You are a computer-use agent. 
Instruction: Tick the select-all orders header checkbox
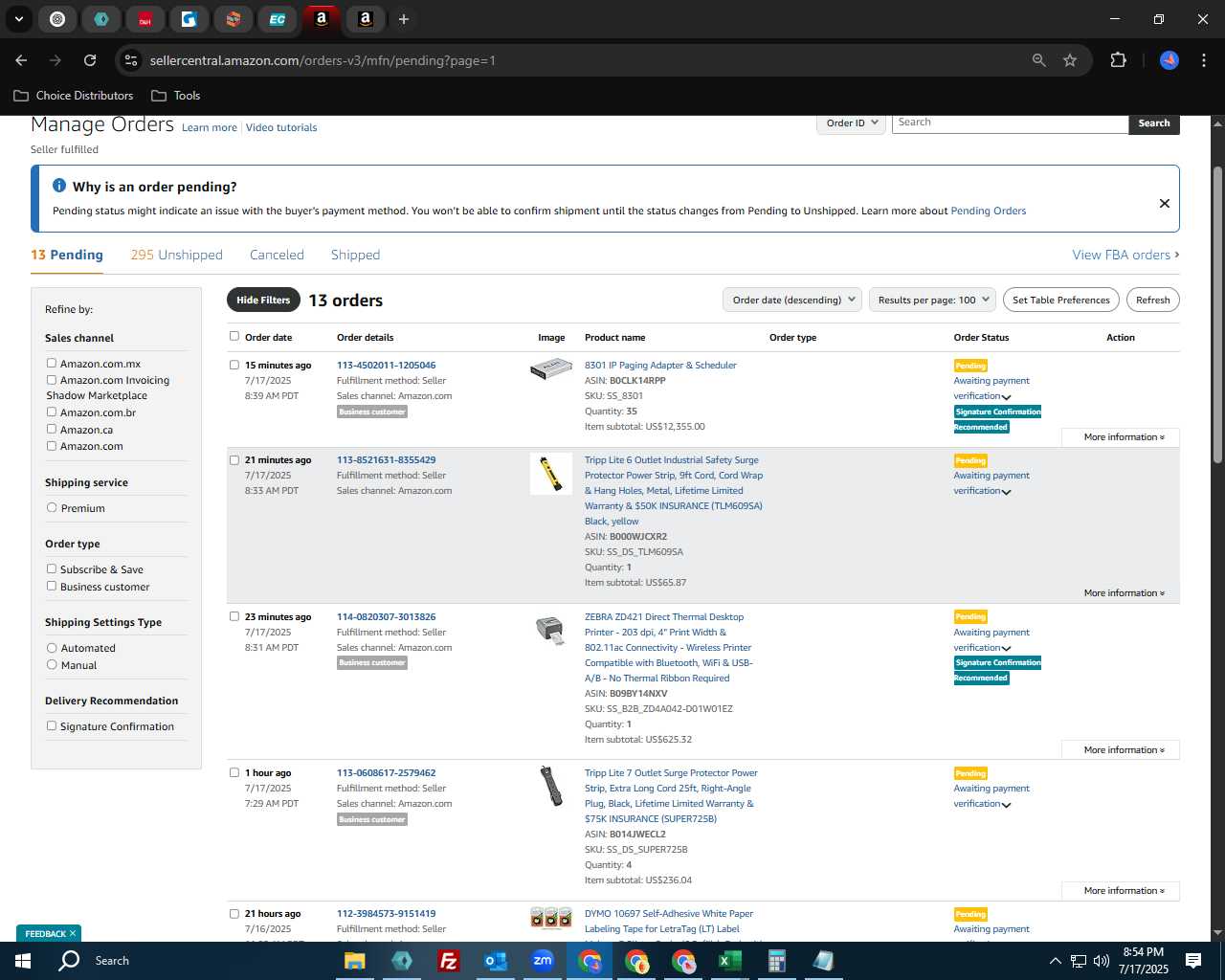coord(234,336)
